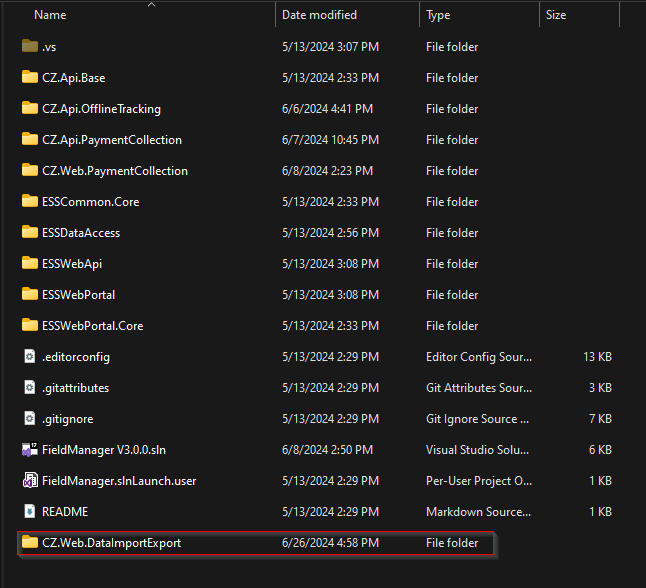Select the .gitattributes file name
646x588 pixels.
pyautogui.click(x=75, y=388)
